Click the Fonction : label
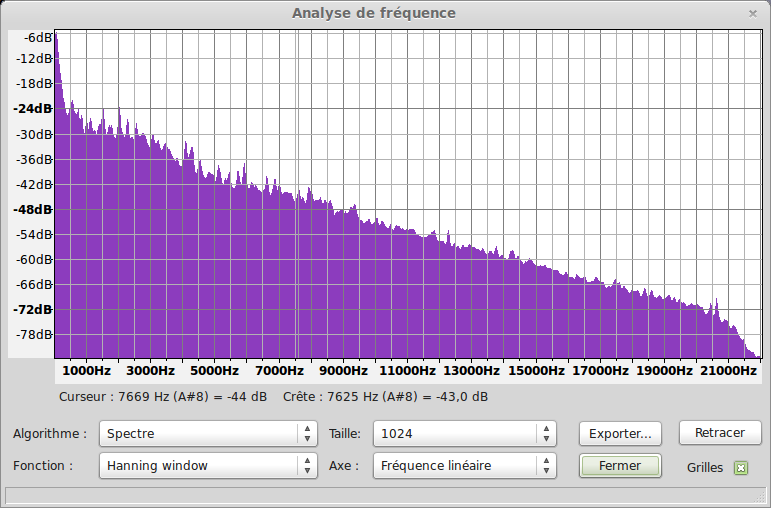The height and width of the screenshot is (508, 771). 43,465
